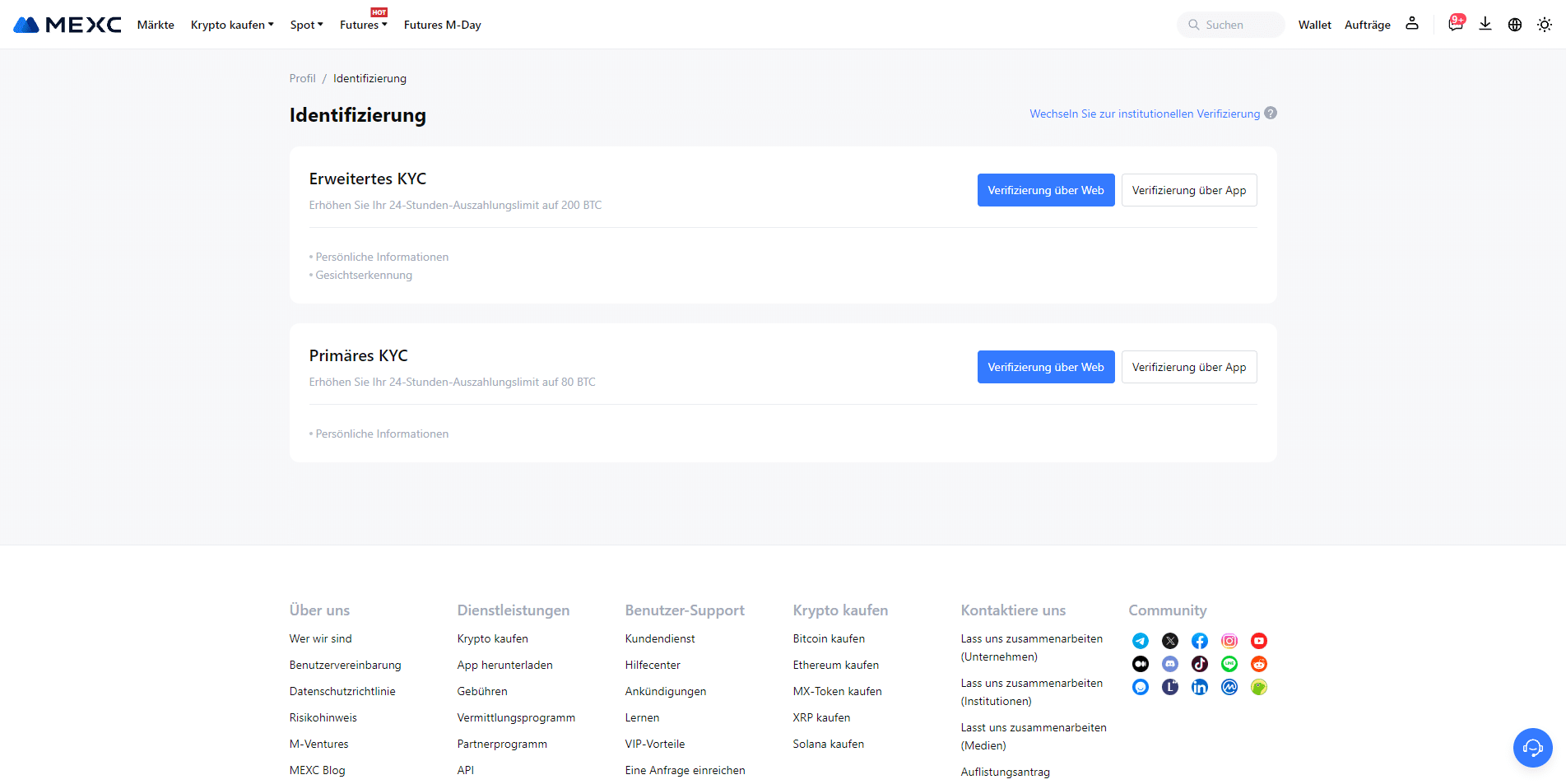Toggle the light/dark theme sun icon
The image size is (1566, 784).
click(1545, 25)
